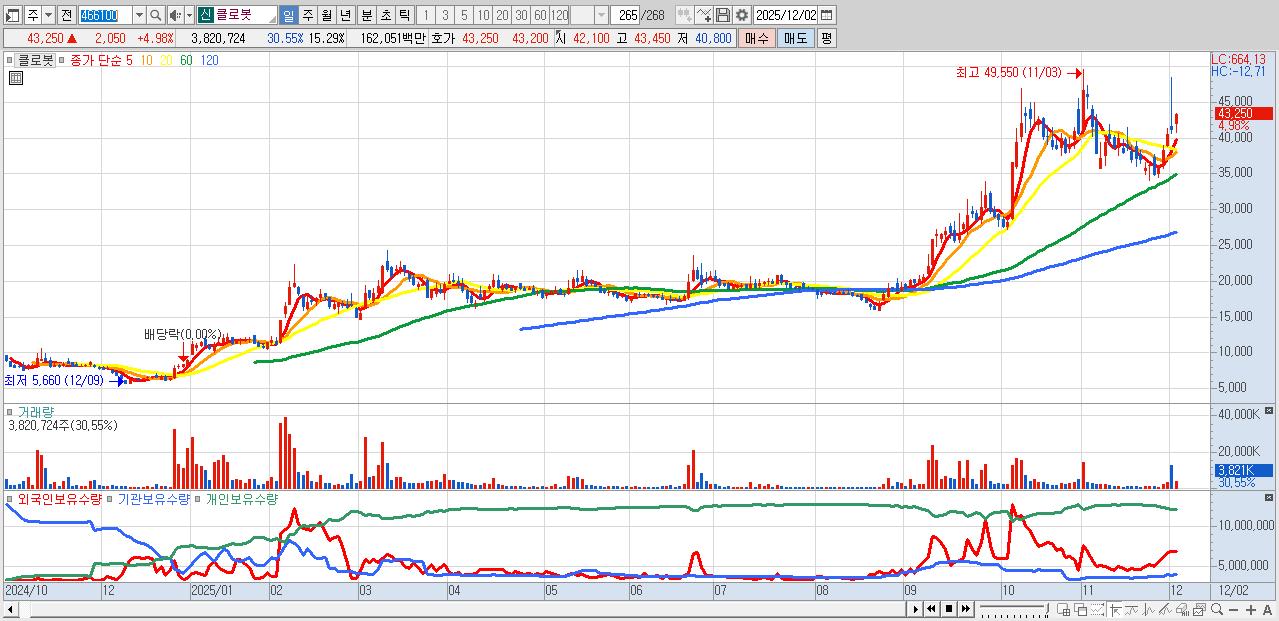Click the chart image icon beside the zoom magnifier
The height and width of the screenshot is (621, 1279).
1200,610
